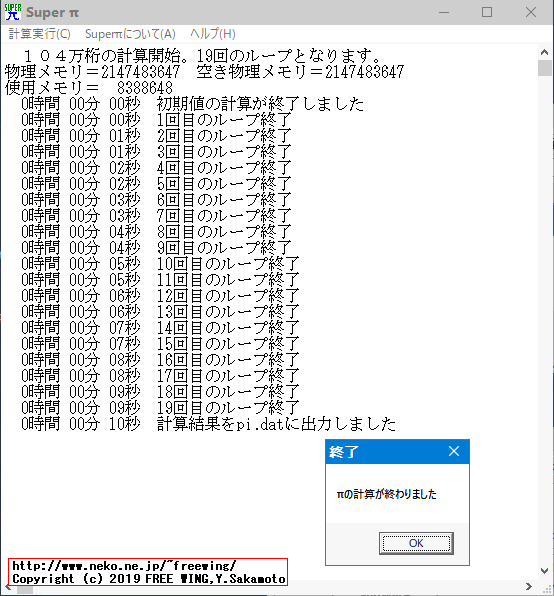
Task: Click the horizontal scrollbar right arrow
Action: point(529,587)
